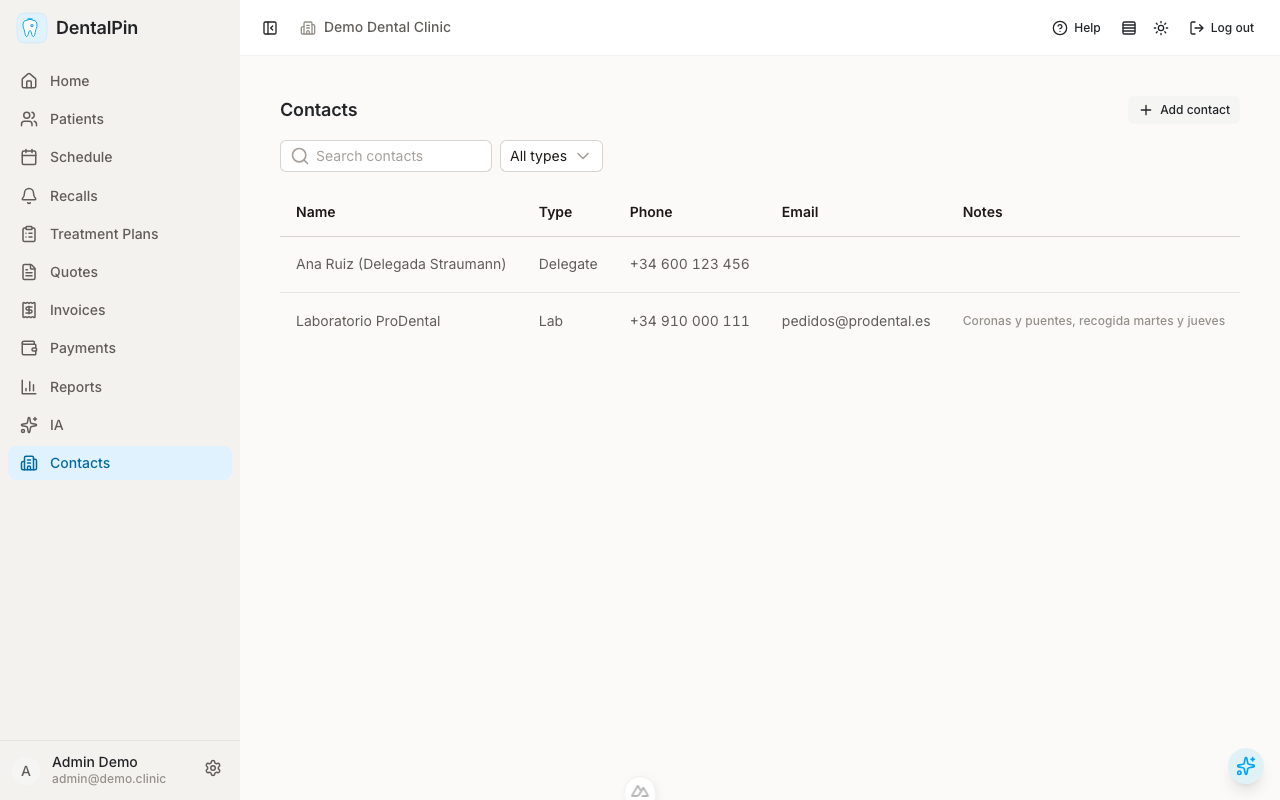Open Invoices section

120,310
